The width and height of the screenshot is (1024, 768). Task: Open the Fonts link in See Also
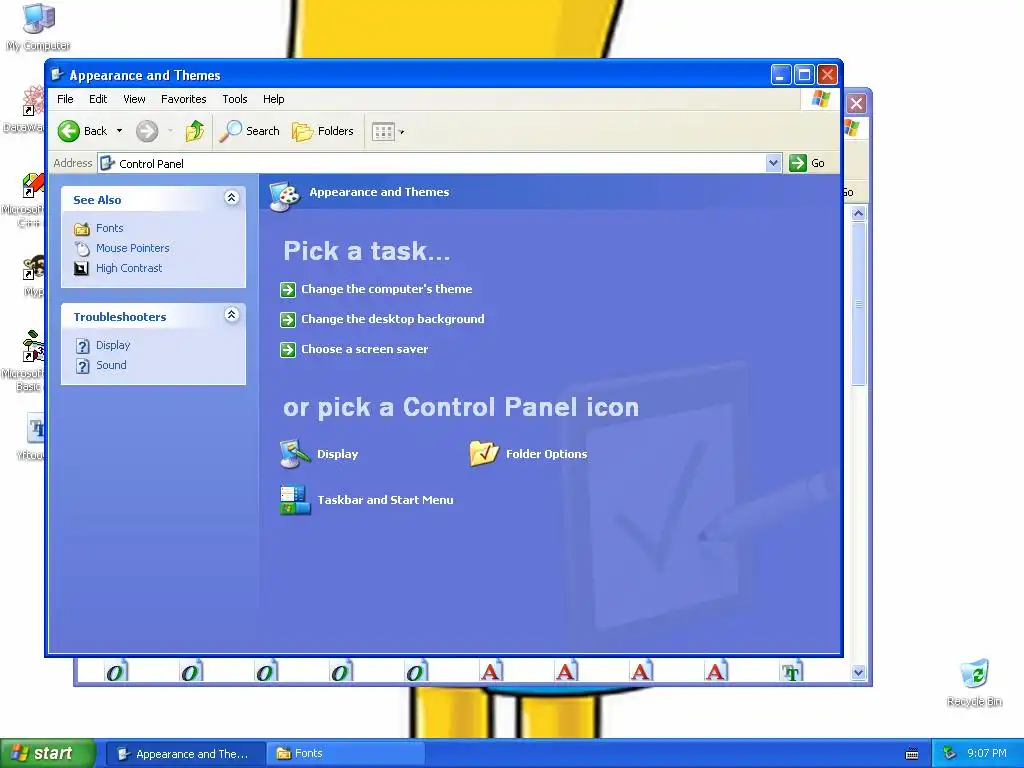point(110,228)
